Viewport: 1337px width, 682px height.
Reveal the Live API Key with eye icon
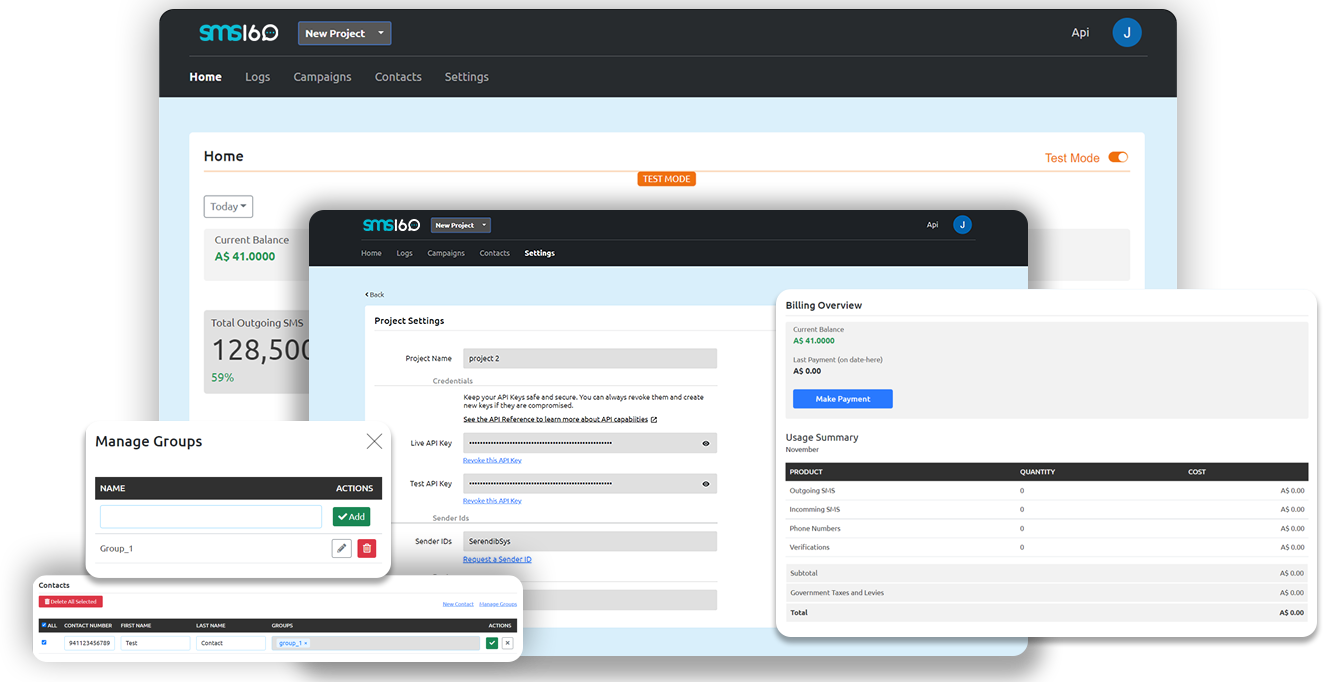coord(706,443)
